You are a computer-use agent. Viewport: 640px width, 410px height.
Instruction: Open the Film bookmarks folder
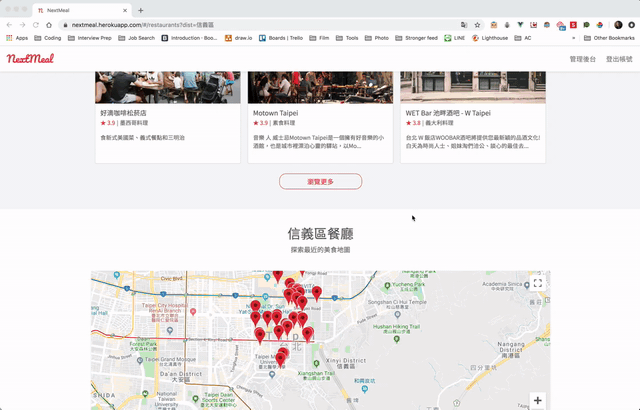coord(319,38)
